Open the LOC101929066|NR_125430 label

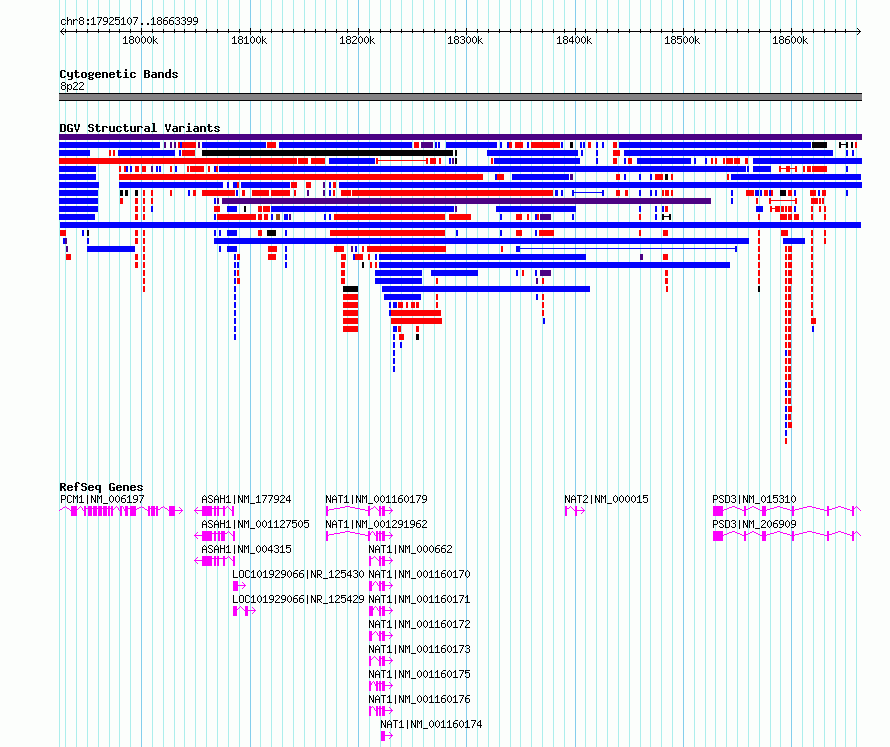pos(298,574)
